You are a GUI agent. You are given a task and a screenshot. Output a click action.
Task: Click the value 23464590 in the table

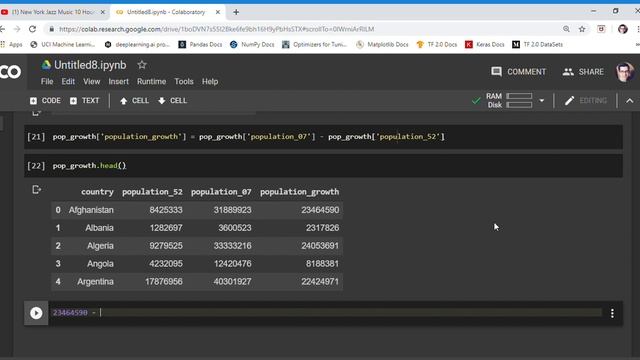click(320, 210)
